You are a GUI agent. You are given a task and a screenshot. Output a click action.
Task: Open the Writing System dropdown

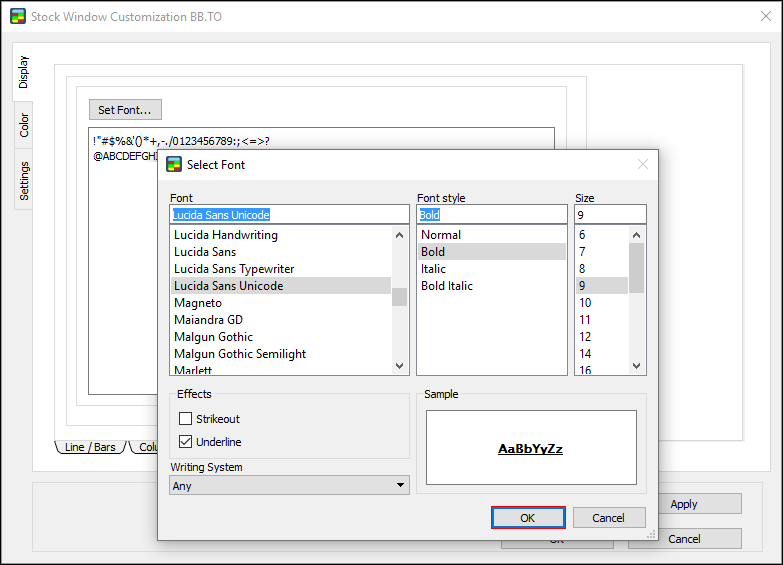click(289, 485)
